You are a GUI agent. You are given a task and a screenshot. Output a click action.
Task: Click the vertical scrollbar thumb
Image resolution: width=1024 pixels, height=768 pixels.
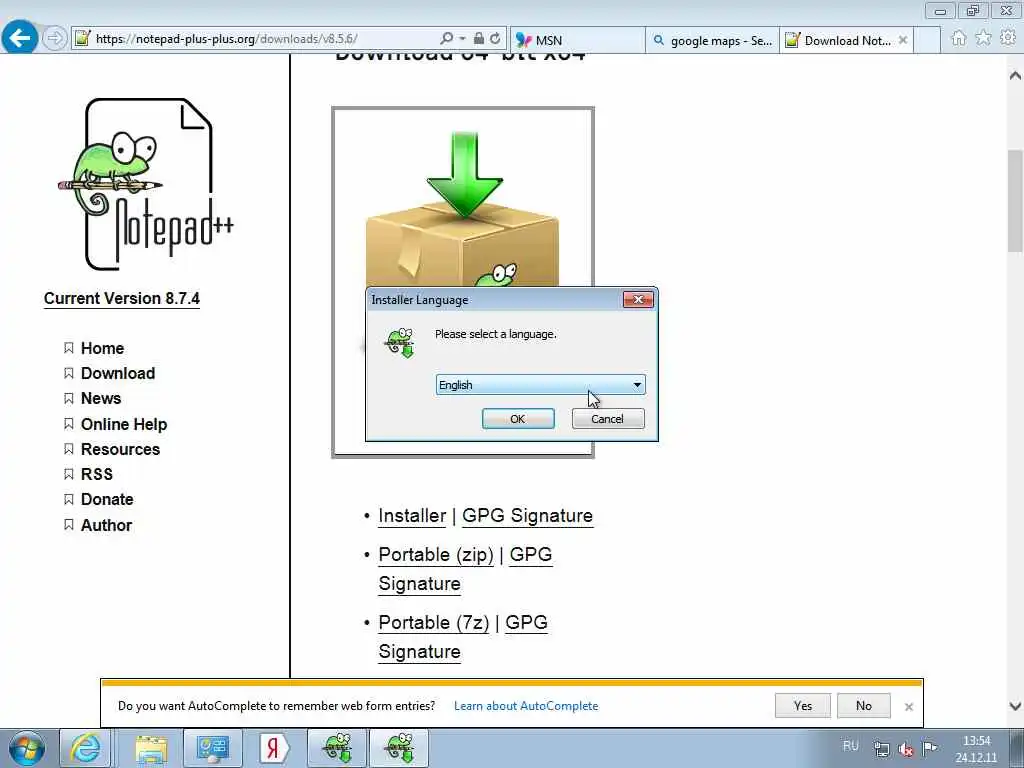1015,200
